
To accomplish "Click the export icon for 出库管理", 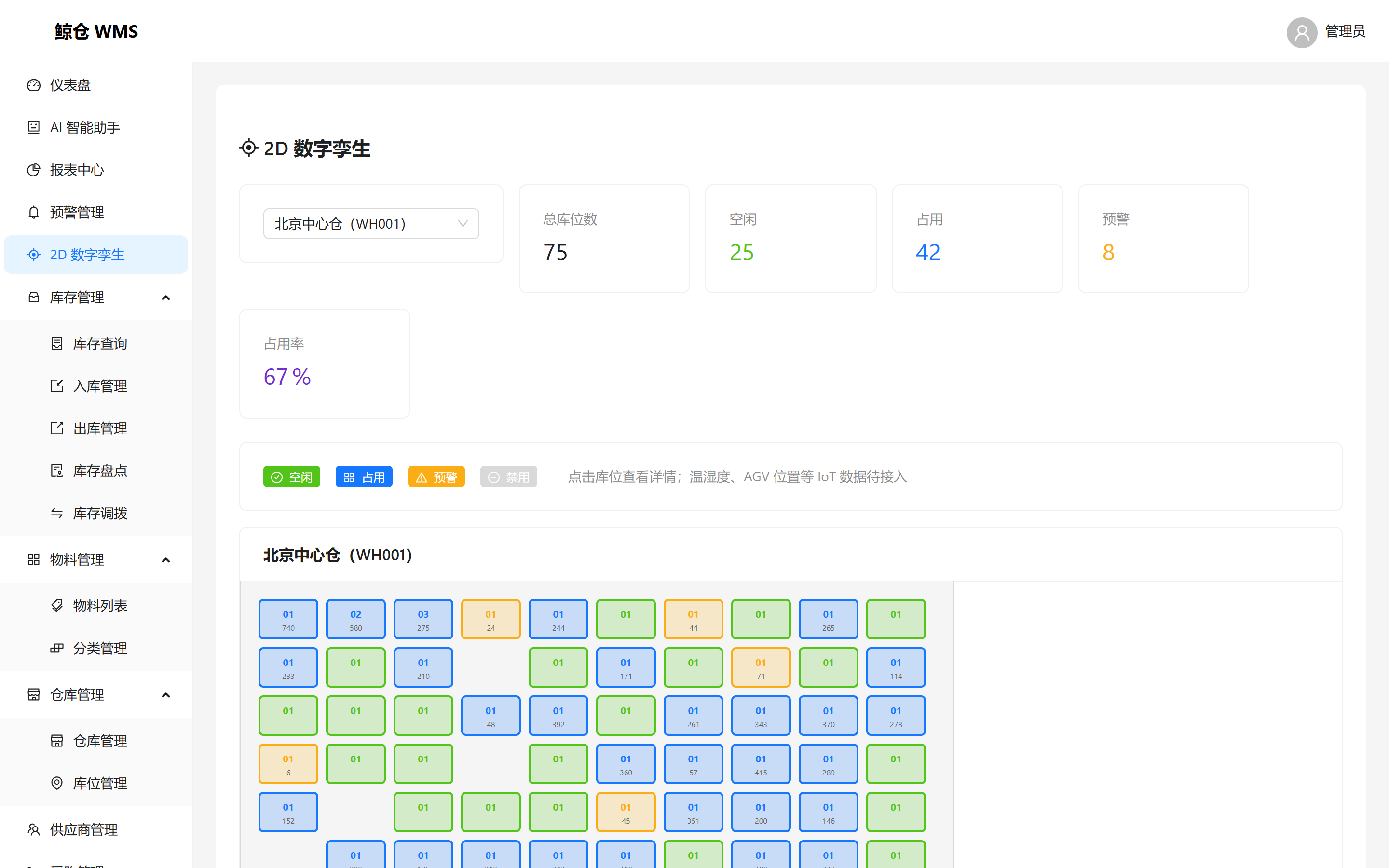I will (x=57, y=428).
